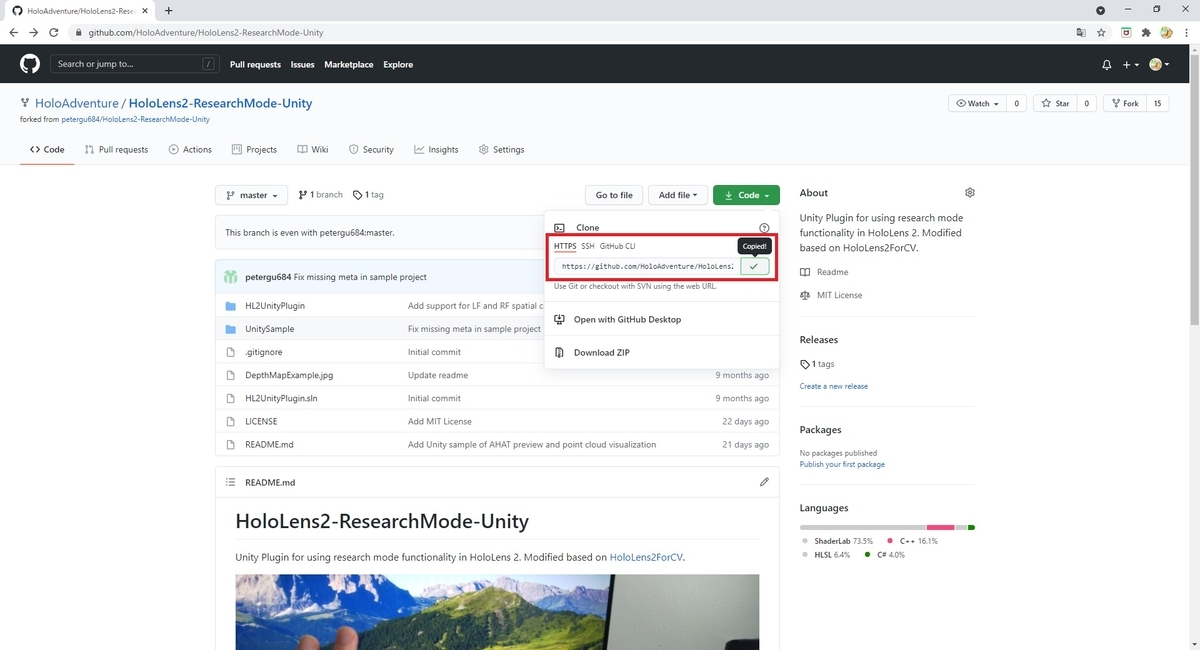This screenshot has width=1200, height=650.
Task: Expand the master branch dropdown
Action: 252,195
